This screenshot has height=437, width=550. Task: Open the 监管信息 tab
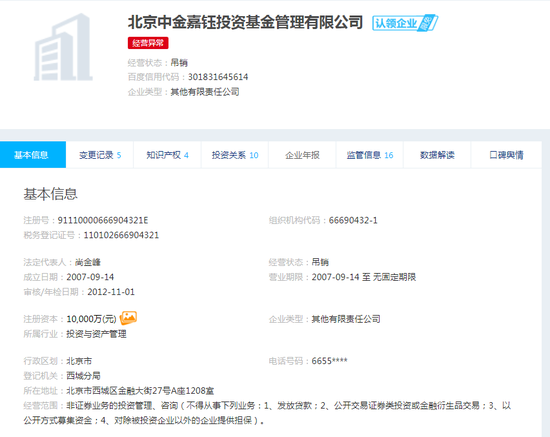[x=370, y=155]
